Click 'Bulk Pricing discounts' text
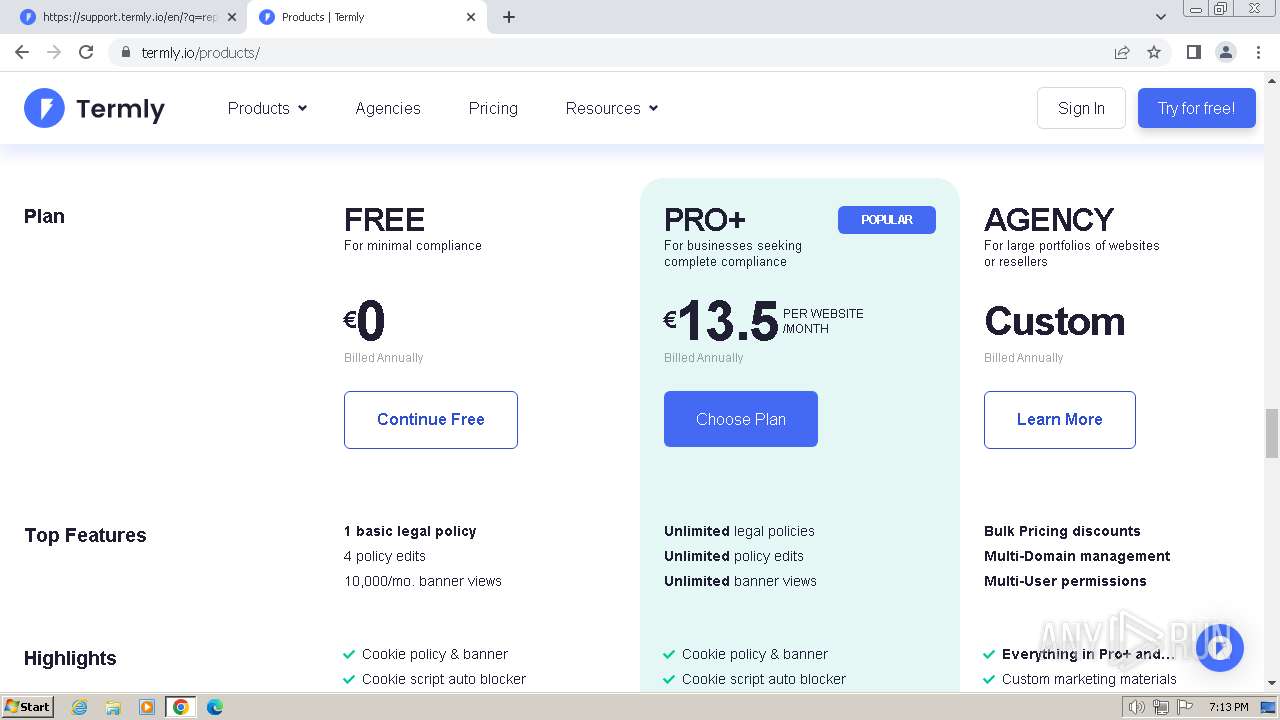Screen dimensions: 1280x720 tap(1062, 531)
